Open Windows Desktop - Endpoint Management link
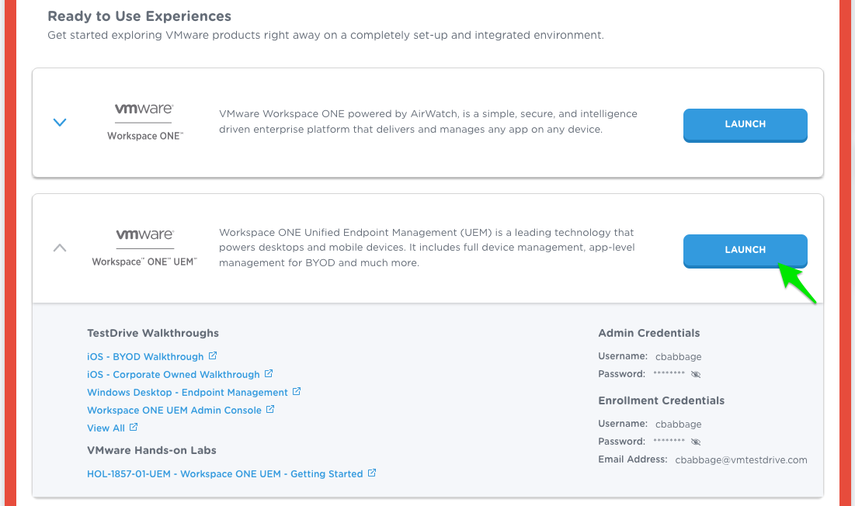 tap(187, 393)
